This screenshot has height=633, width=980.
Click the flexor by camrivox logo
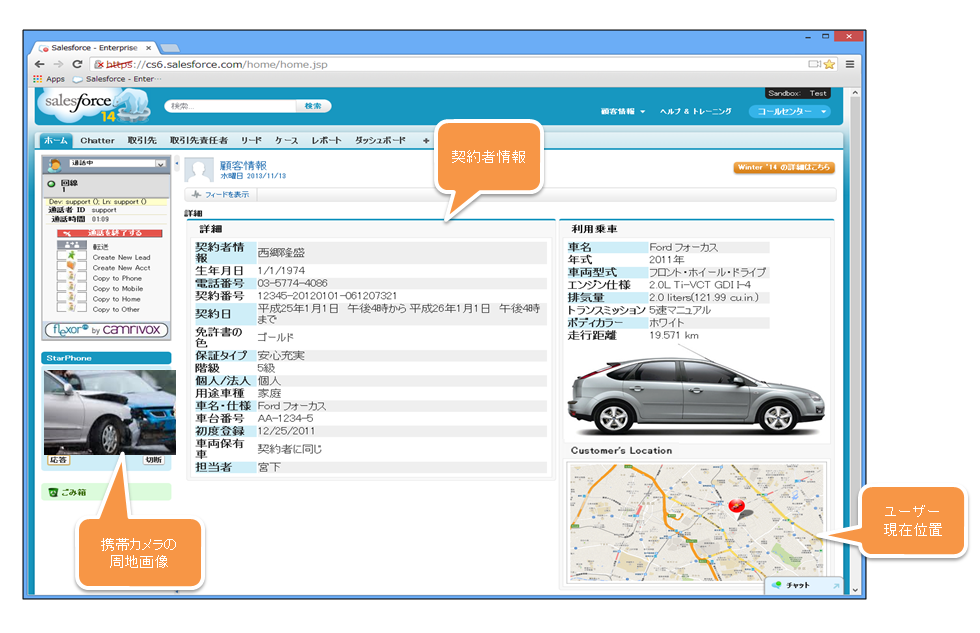(107, 330)
